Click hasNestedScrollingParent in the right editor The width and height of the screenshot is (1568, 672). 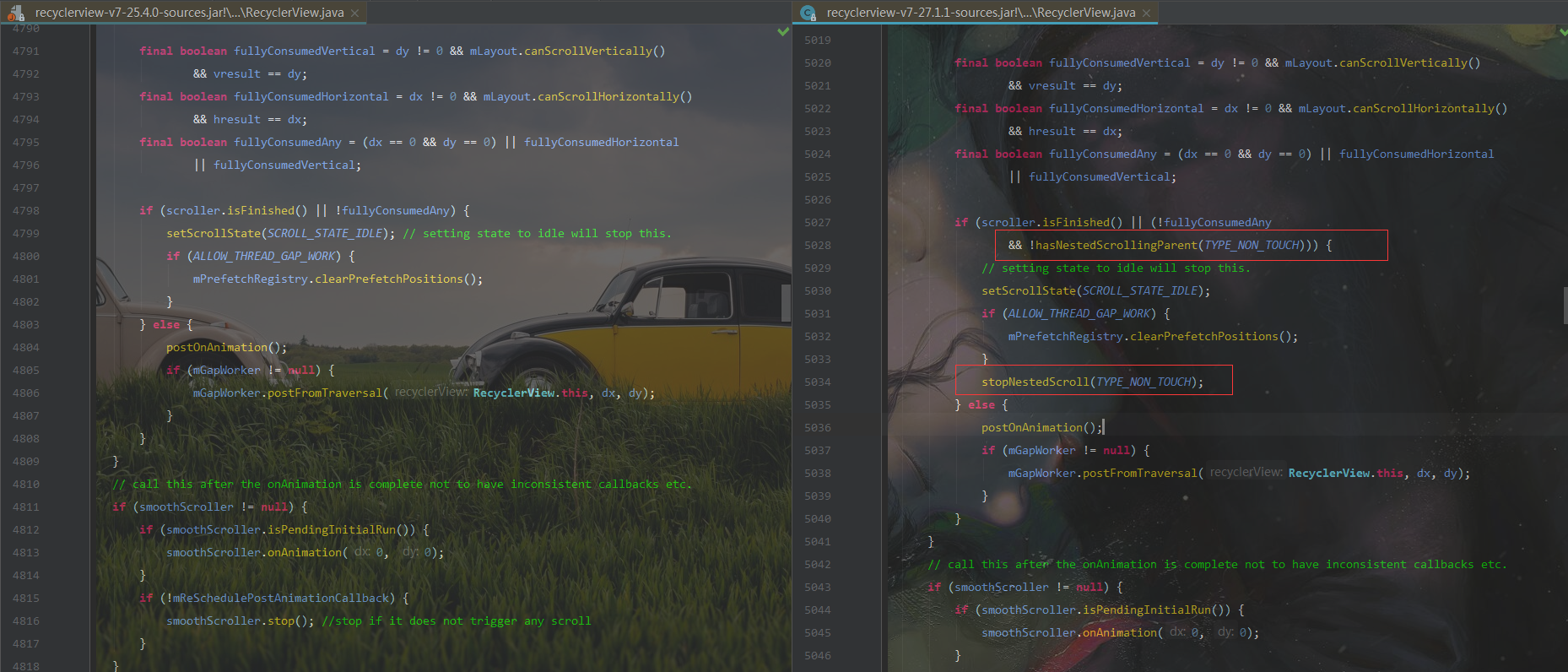pos(1116,245)
